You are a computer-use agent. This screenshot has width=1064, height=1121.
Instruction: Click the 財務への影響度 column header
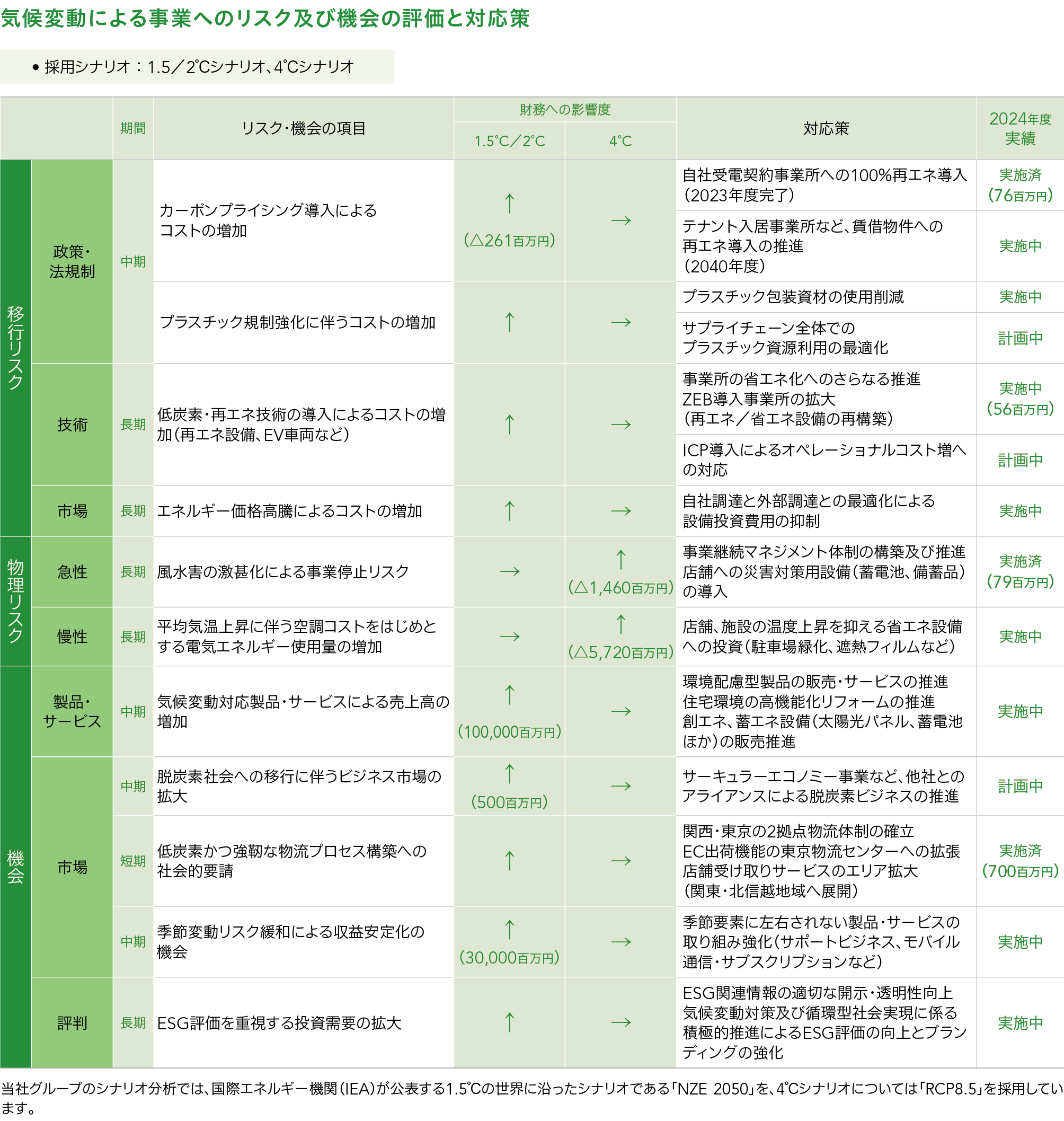pos(564,110)
